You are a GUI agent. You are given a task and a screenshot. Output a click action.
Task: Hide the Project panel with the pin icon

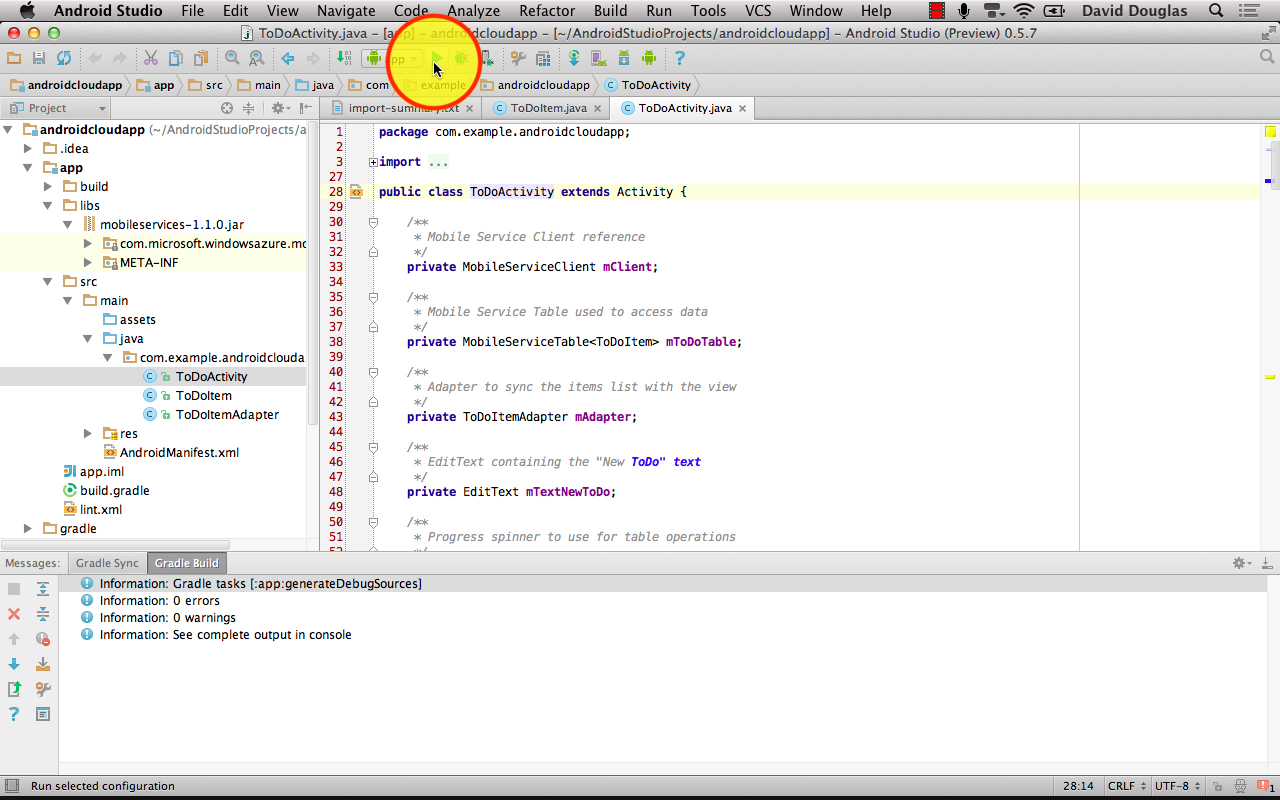click(305, 108)
